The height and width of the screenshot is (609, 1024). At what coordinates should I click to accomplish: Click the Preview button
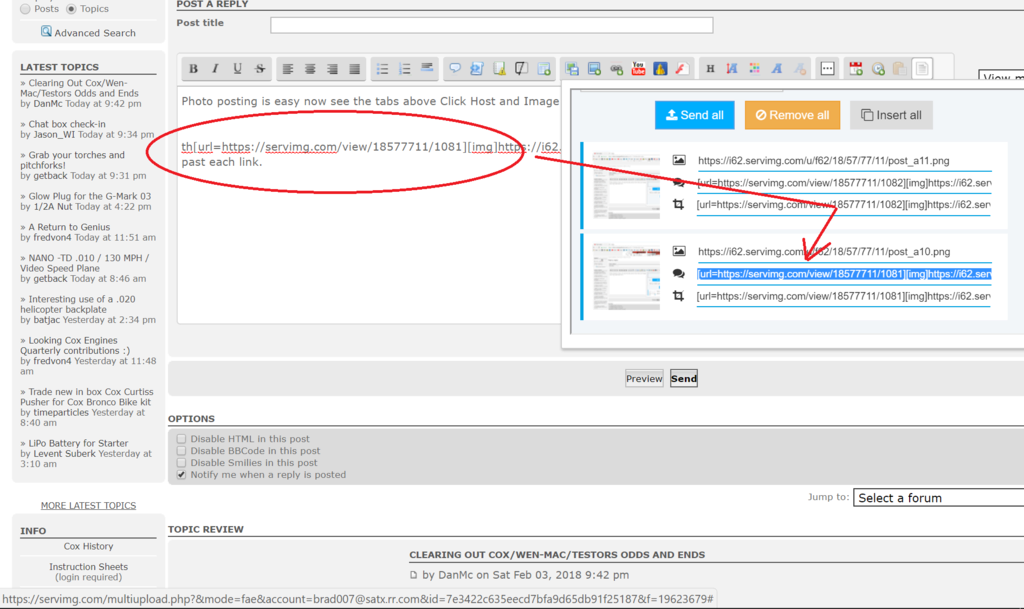(x=644, y=379)
